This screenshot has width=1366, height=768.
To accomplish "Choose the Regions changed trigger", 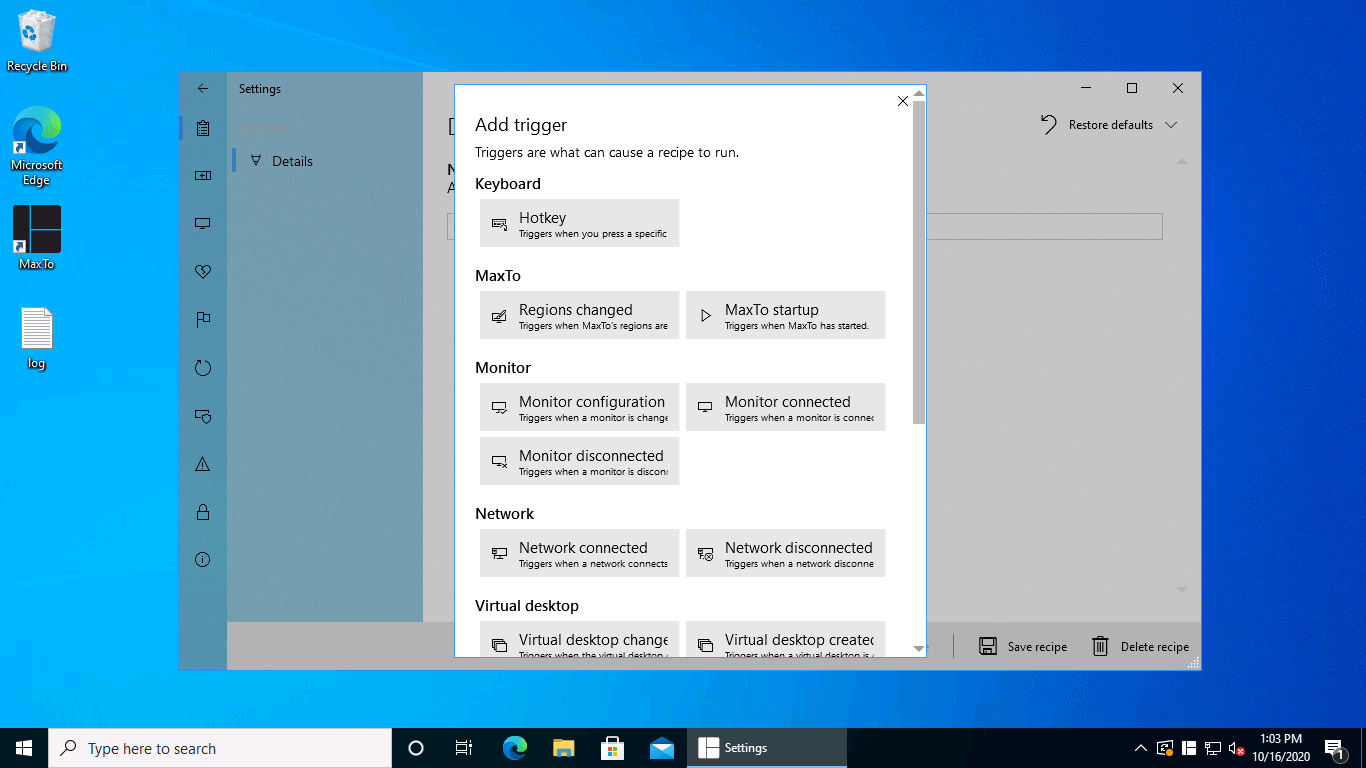I will pos(579,315).
